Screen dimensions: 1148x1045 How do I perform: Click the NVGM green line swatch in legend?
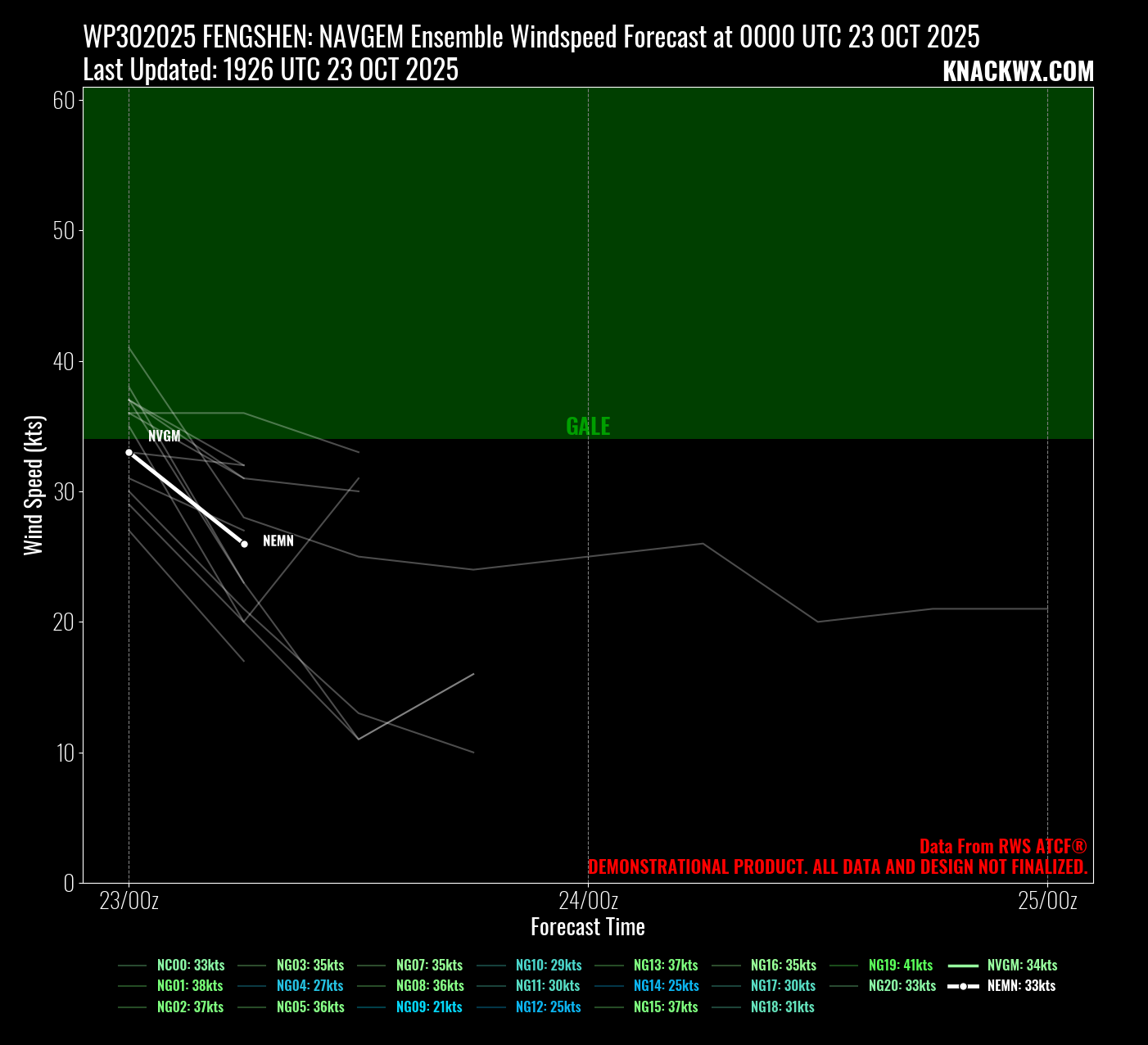[964, 966]
